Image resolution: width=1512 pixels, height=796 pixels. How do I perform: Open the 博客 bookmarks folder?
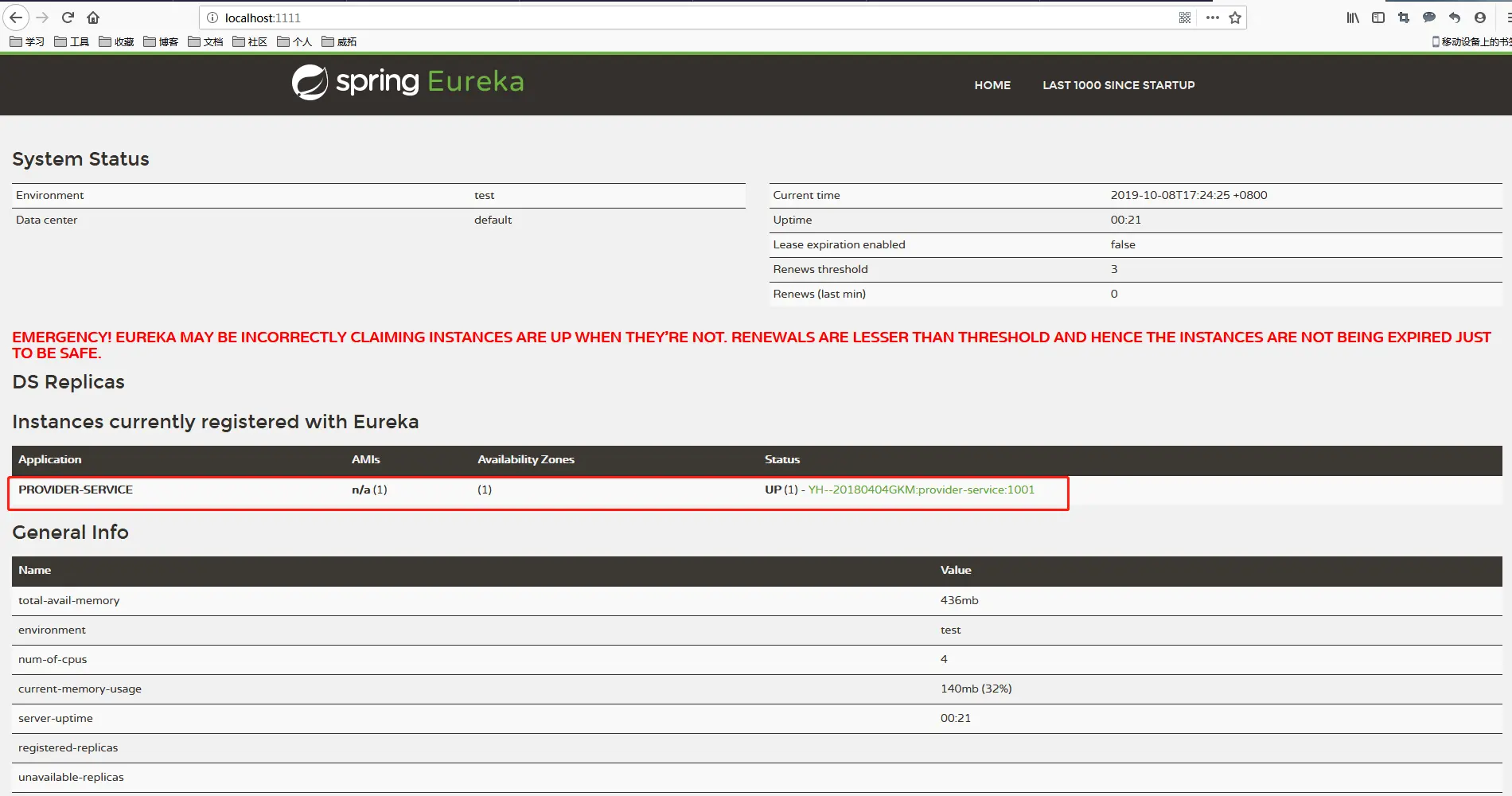[161, 41]
